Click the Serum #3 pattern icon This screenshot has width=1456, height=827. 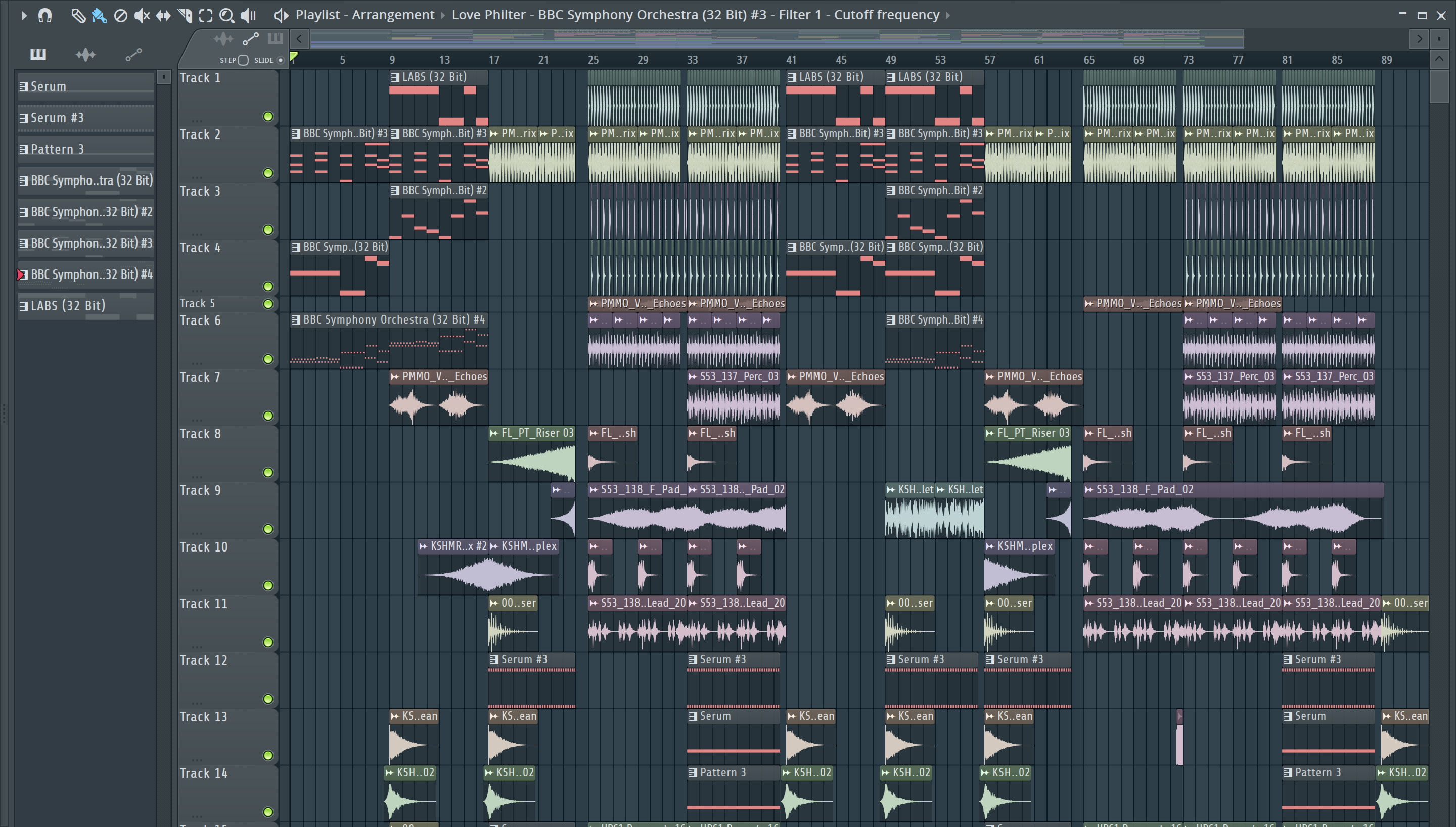tap(23, 118)
